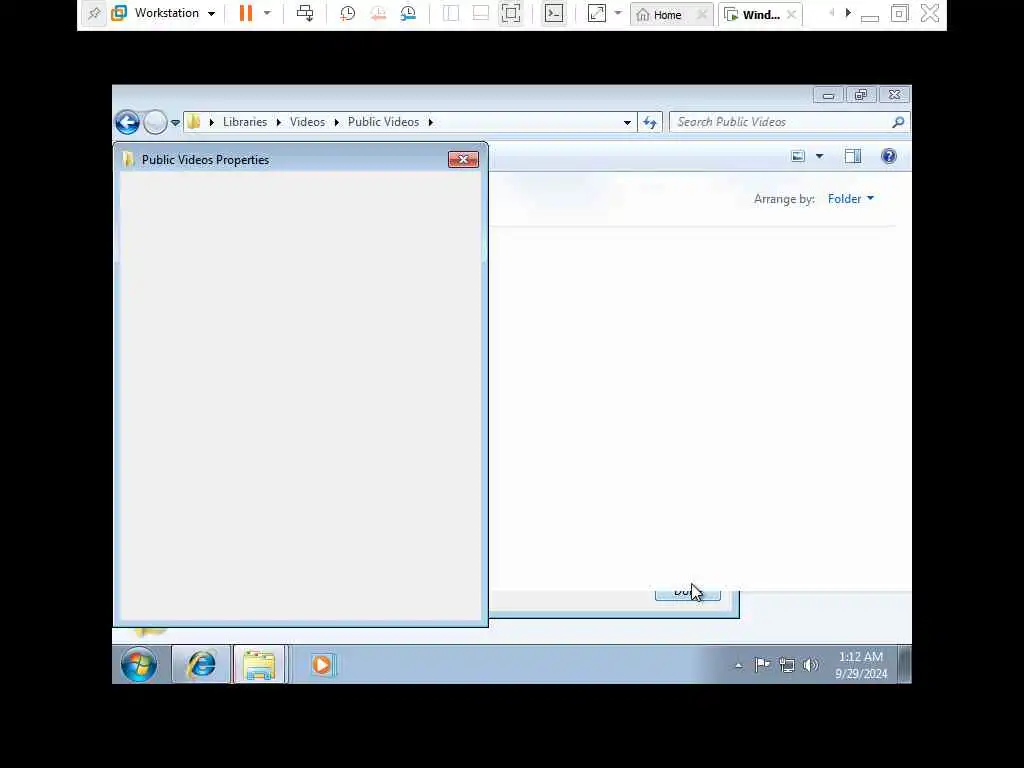Viewport: 1024px width, 768px height.
Task: Open Windows Explorer from the taskbar
Action: click(259, 665)
